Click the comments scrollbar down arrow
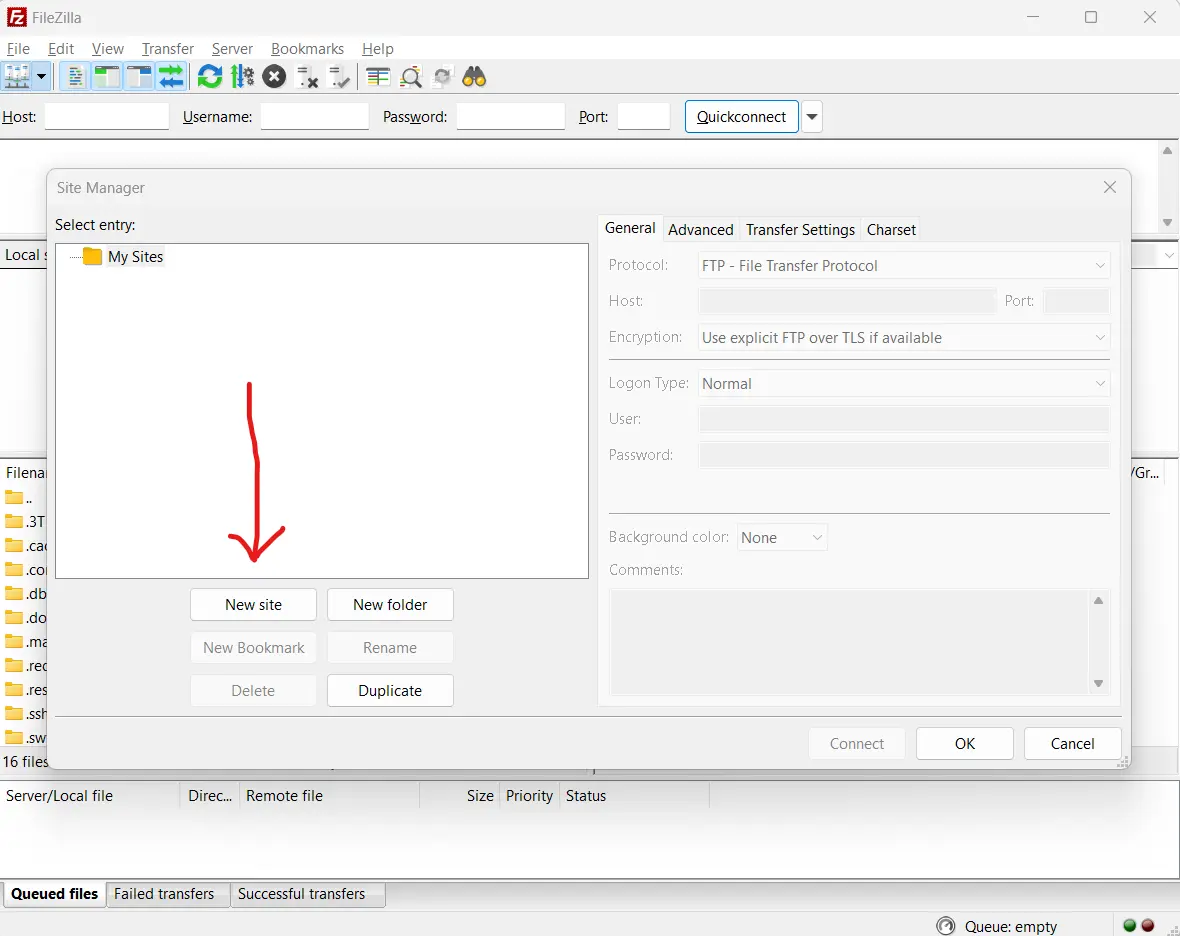 click(1099, 683)
